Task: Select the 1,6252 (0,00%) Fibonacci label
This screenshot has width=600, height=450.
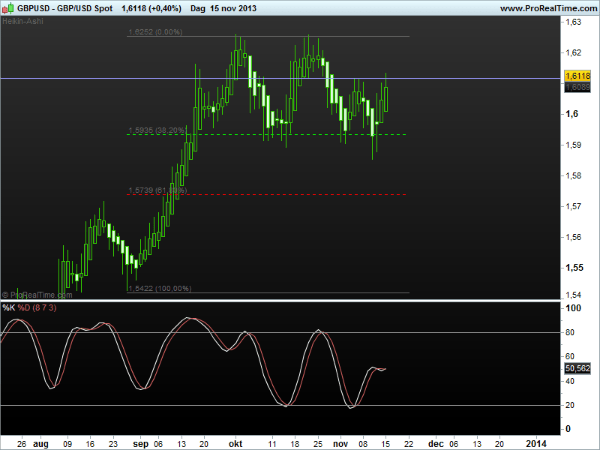Action: click(x=155, y=32)
